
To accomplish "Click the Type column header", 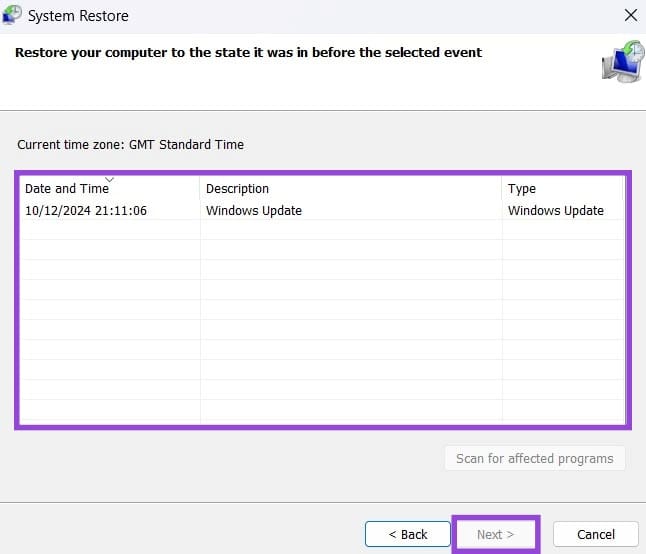I will (x=562, y=188).
